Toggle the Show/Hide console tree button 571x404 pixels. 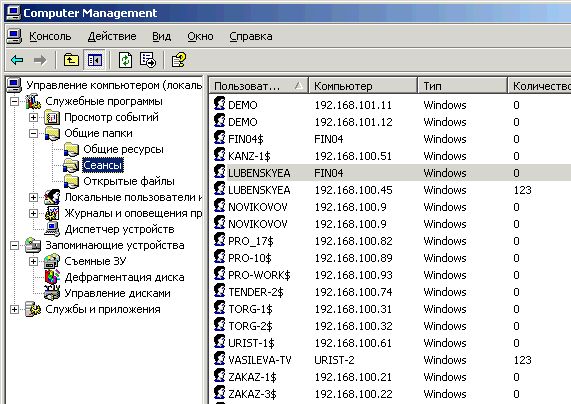point(95,60)
